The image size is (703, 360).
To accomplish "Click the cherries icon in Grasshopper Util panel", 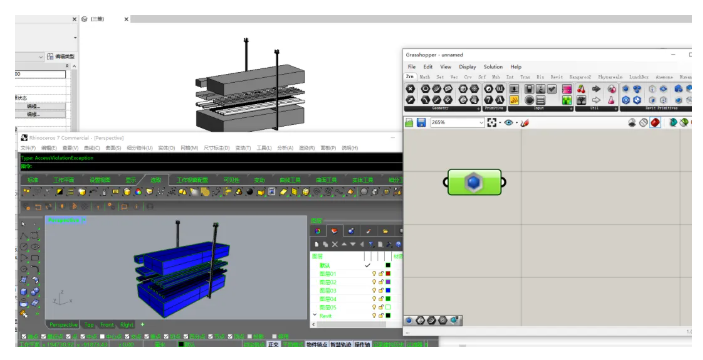I will click(x=581, y=89).
